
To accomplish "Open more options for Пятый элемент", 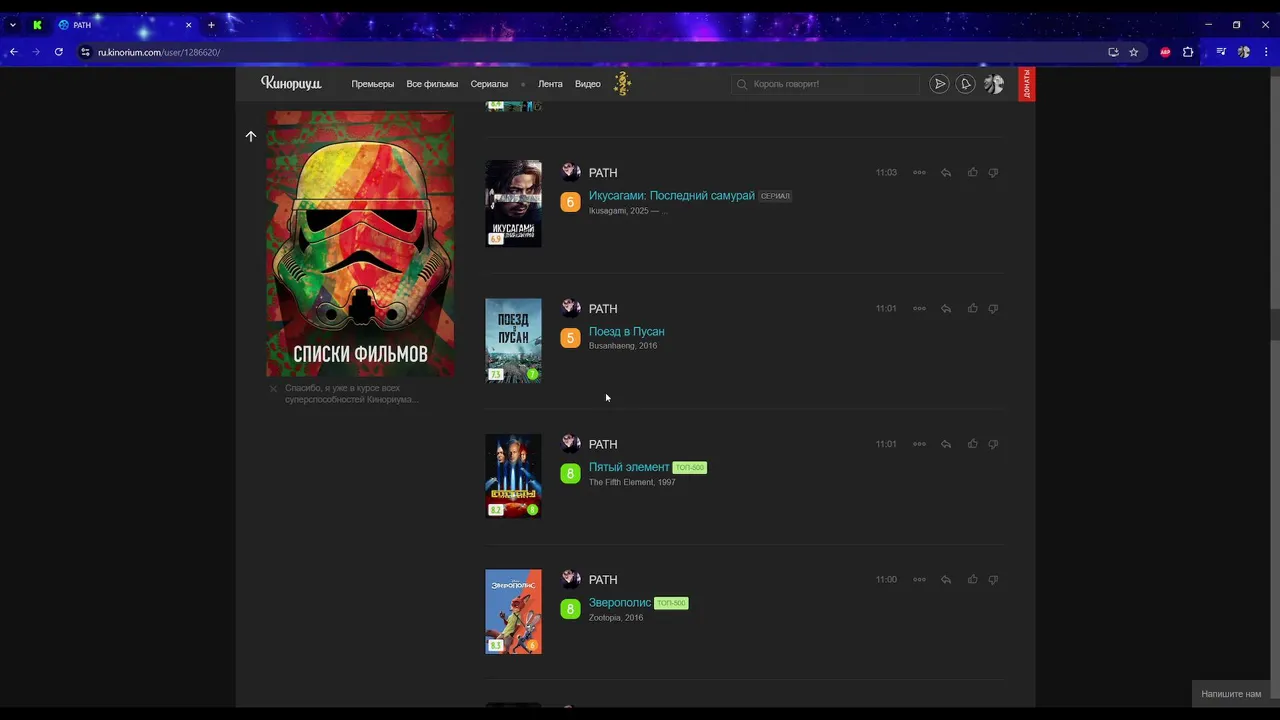I will coord(919,444).
